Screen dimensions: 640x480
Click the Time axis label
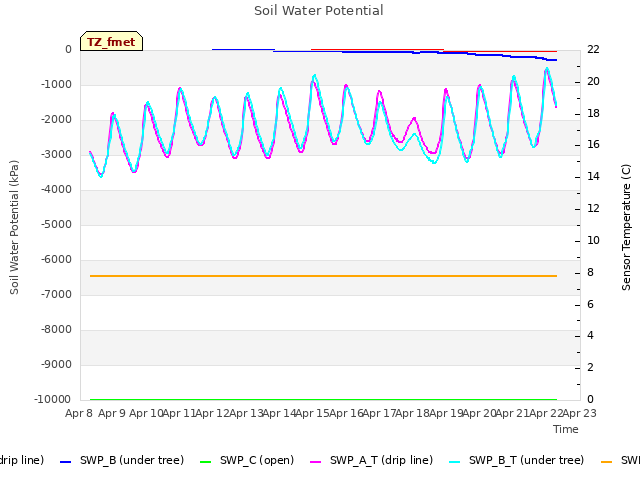point(566,429)
